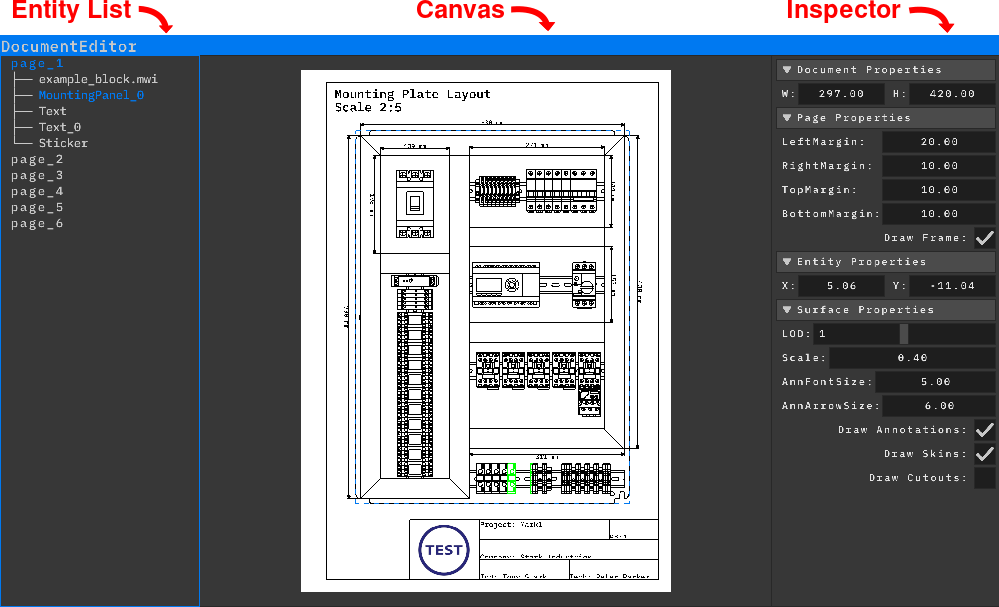This screenshot has height=607, width=999.
Task: Edit the LeftMargin value
Action: click(x=938, y=141)
